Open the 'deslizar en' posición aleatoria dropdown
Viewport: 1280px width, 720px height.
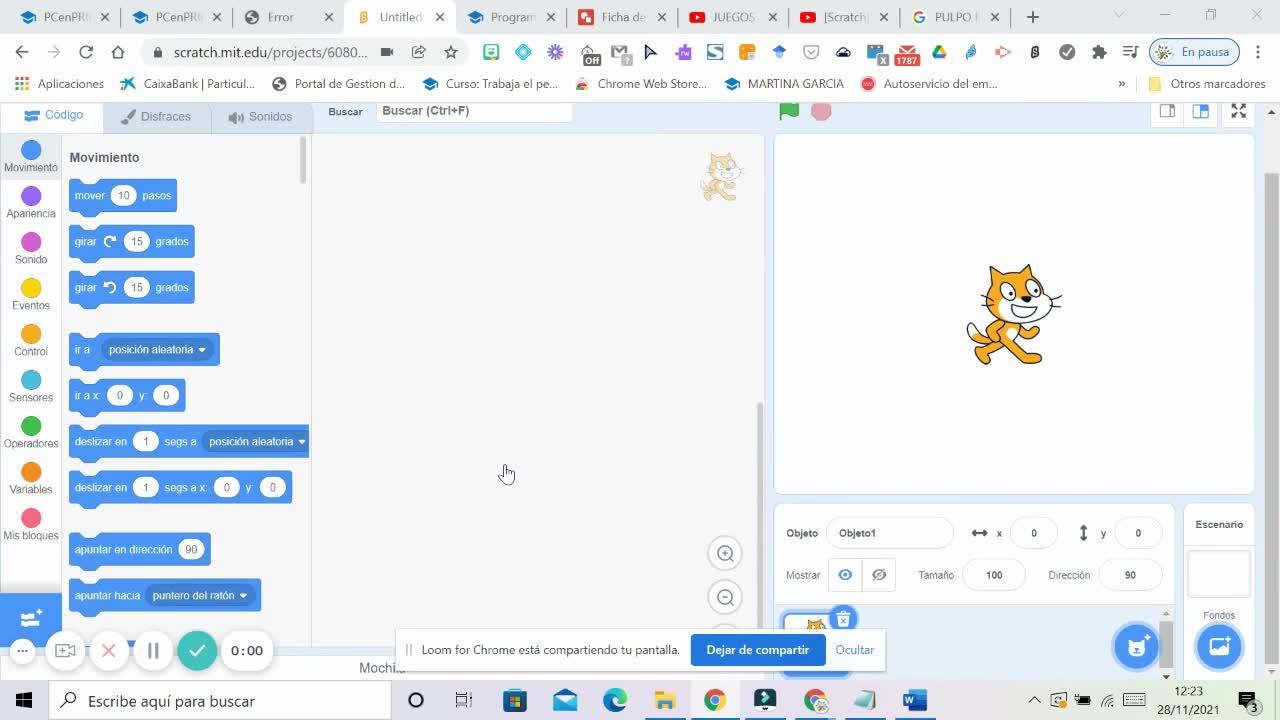pyautogui.click(x=257, y=442)
